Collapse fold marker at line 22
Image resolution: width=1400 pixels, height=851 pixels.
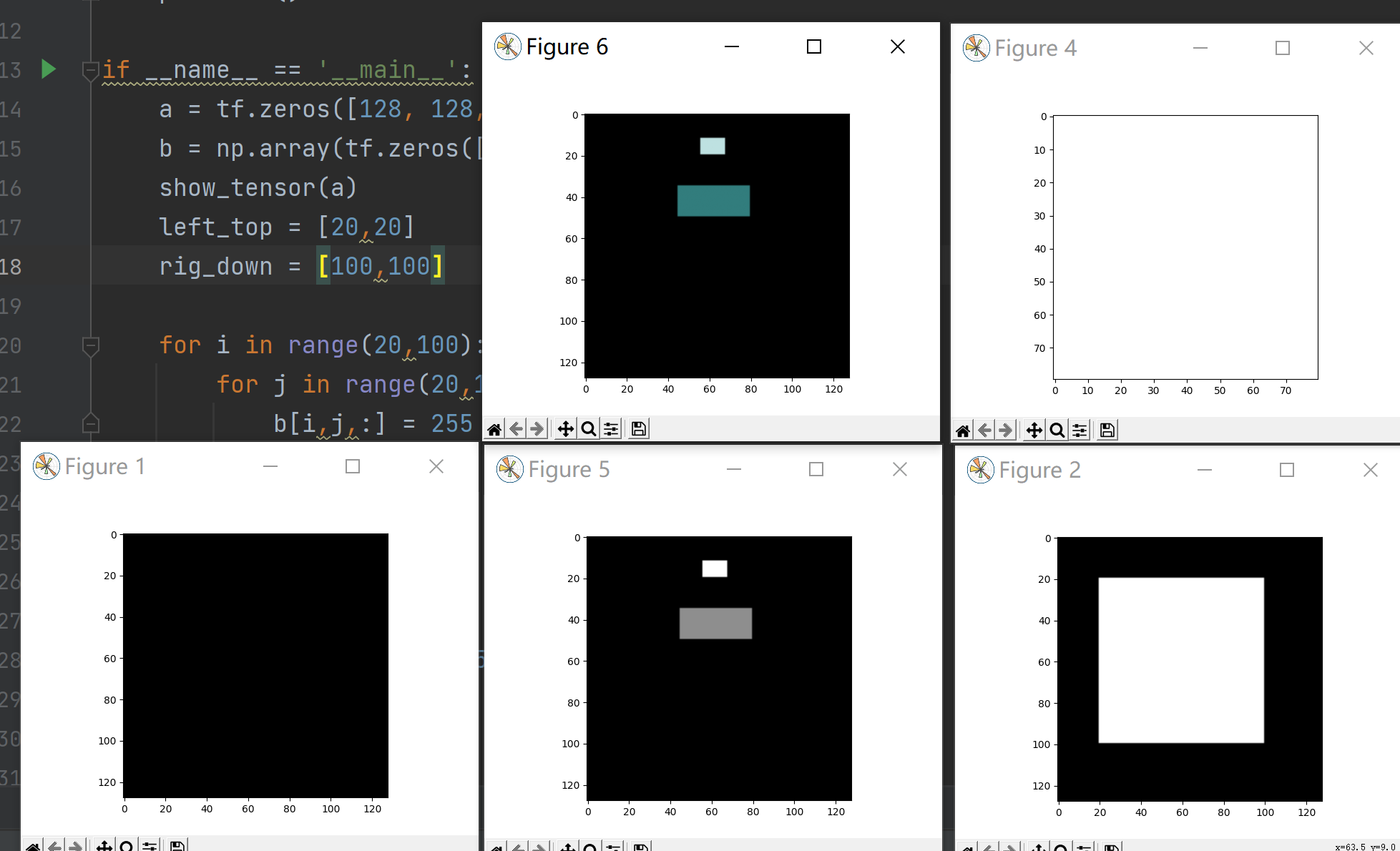click(x=90, y=423)
